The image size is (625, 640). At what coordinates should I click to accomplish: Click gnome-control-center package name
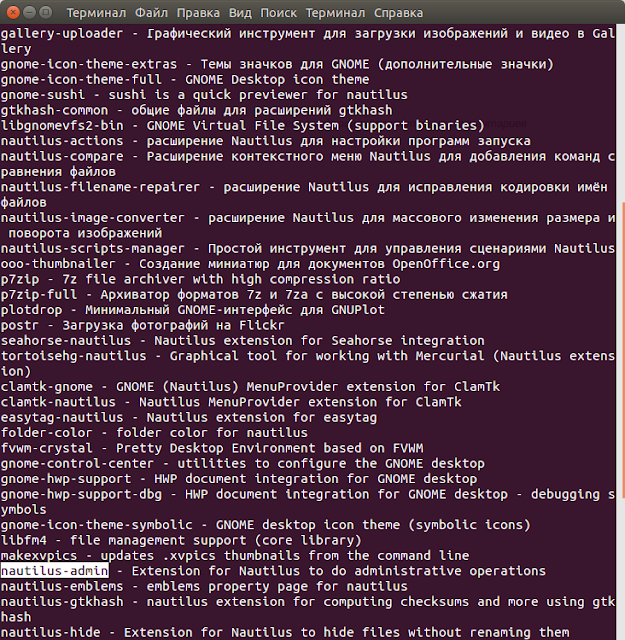77,463
